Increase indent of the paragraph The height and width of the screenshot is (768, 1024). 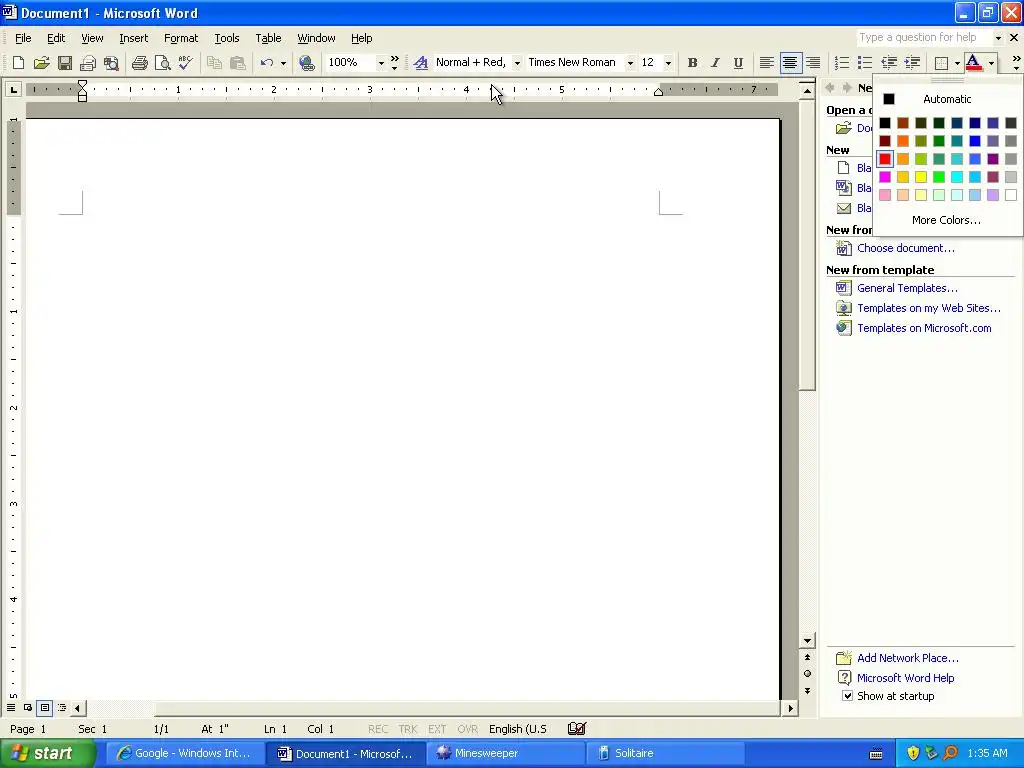pos(912,63)
